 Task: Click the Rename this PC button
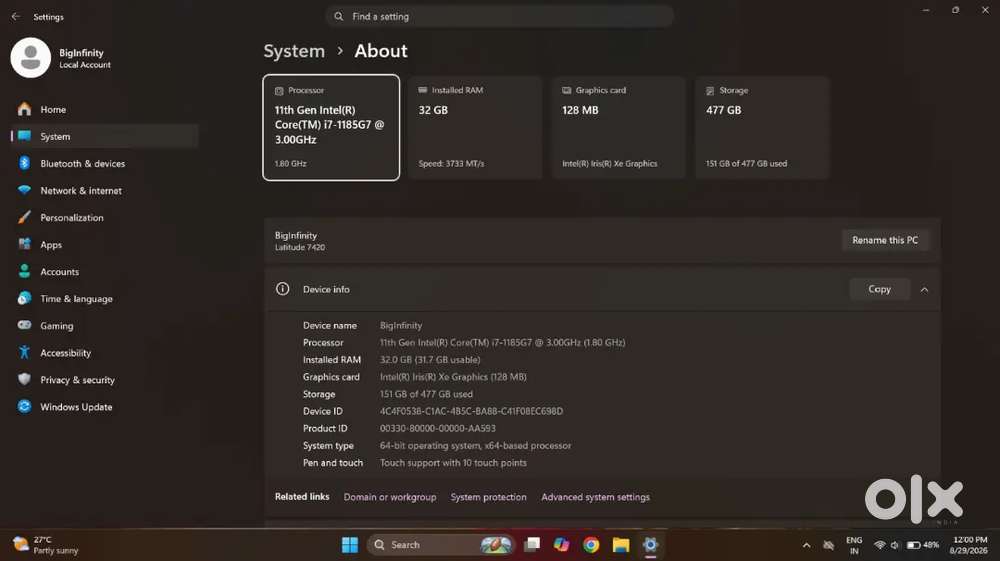point(885,240)
